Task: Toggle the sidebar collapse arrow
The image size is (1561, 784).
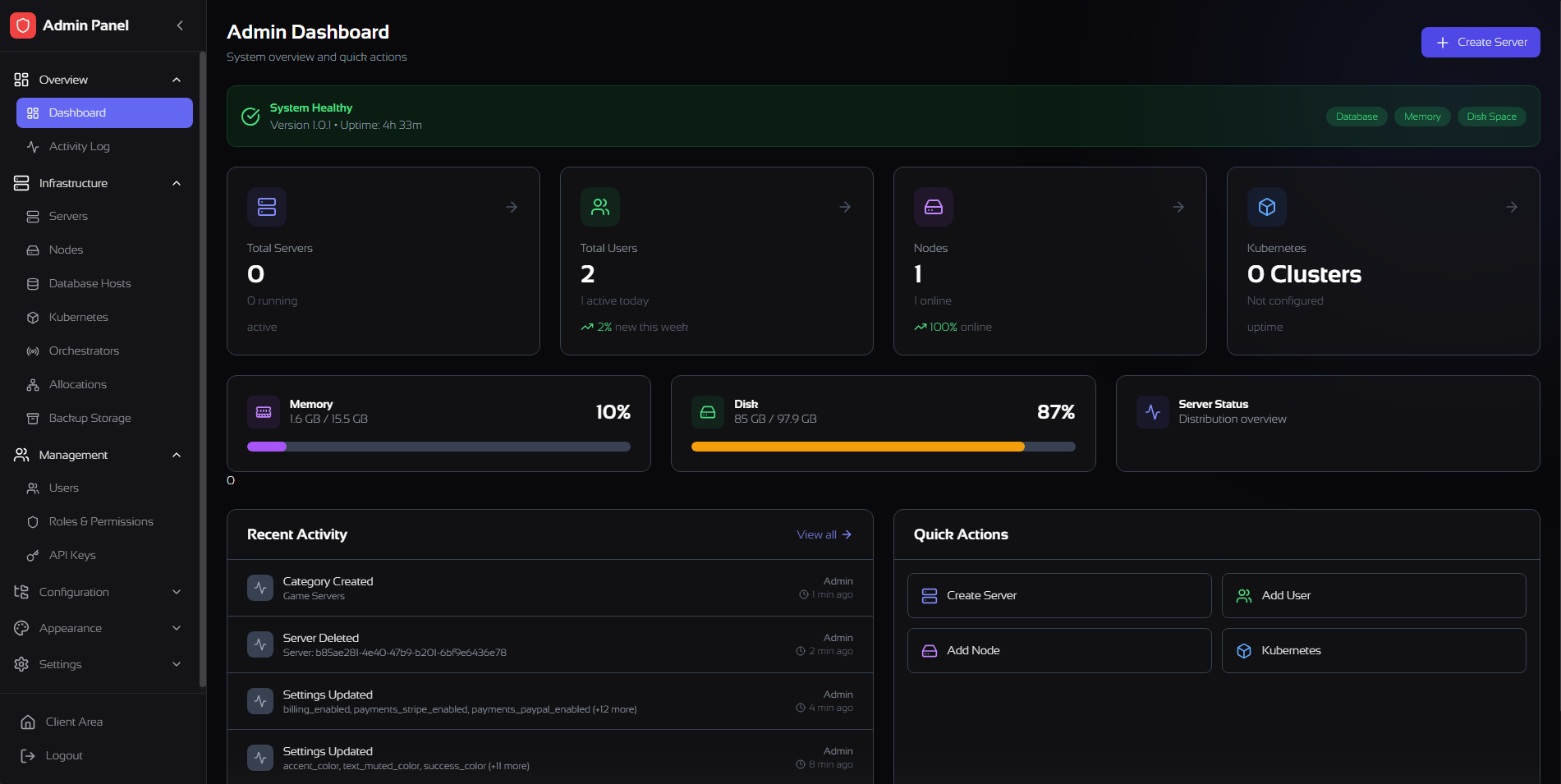Action: (x=180, y=25)
